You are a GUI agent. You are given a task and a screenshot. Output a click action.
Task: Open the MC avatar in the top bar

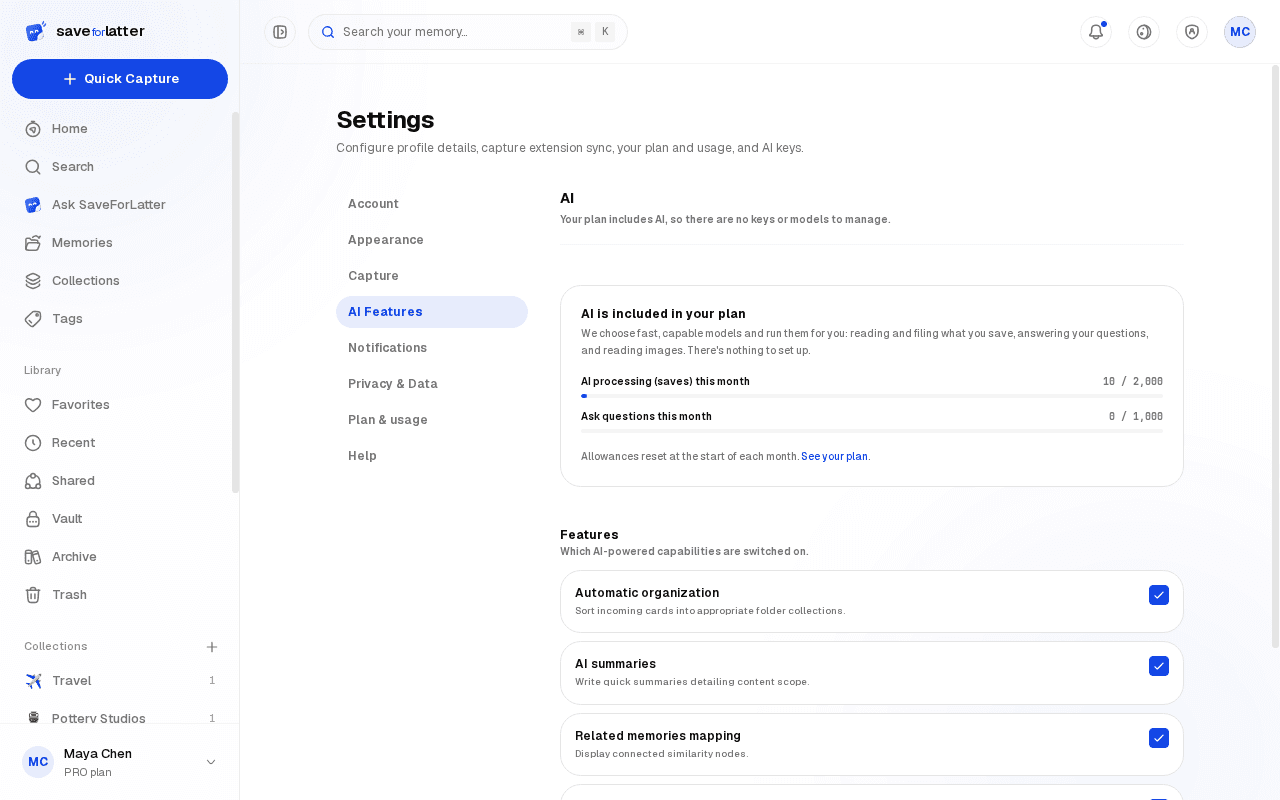1240,32
